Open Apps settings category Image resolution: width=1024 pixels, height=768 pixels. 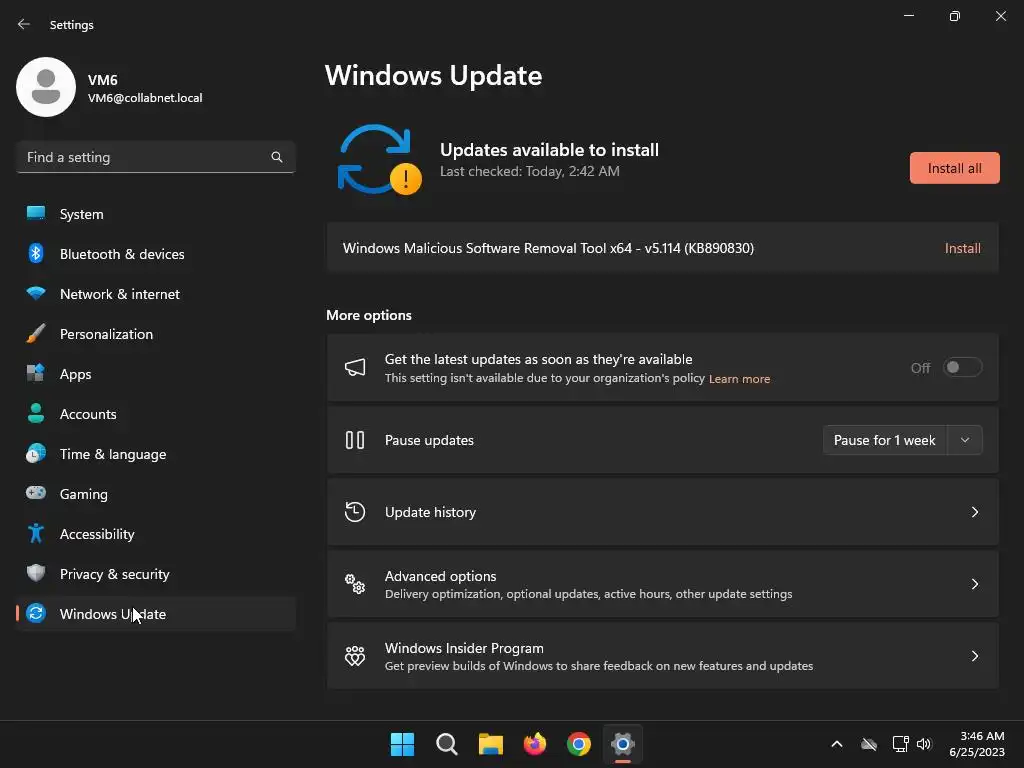[x=156, y=373]
